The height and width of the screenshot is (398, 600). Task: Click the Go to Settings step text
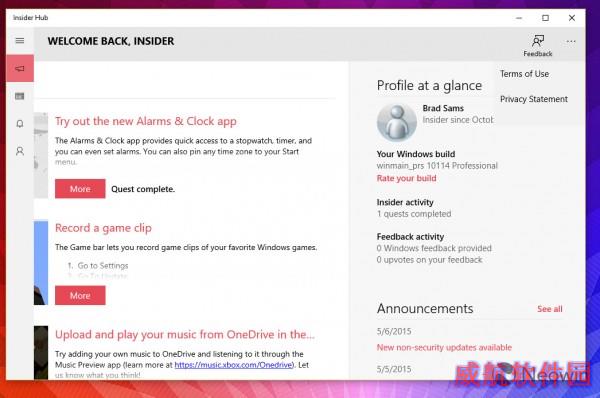click(x=103, y=266)
